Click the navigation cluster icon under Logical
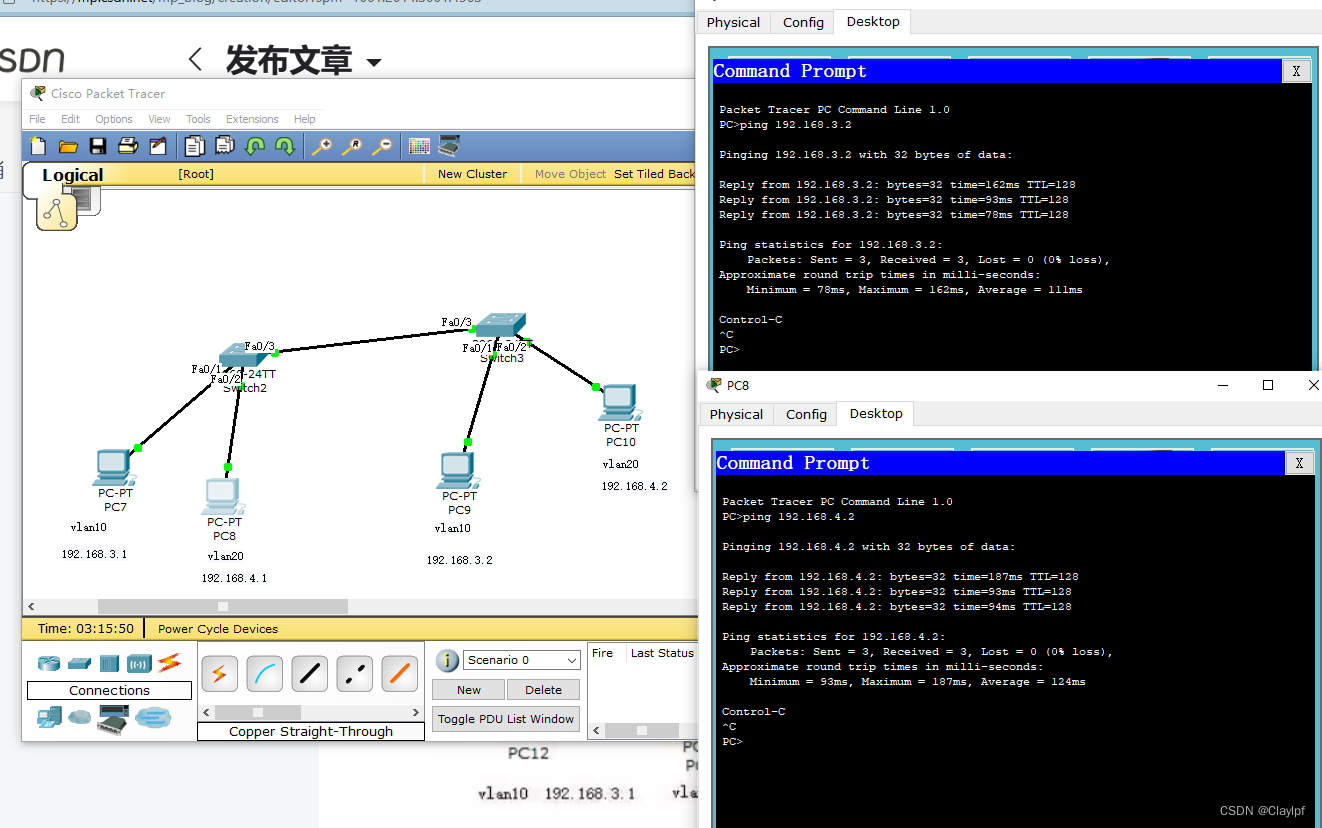 [x=57, y=211]
